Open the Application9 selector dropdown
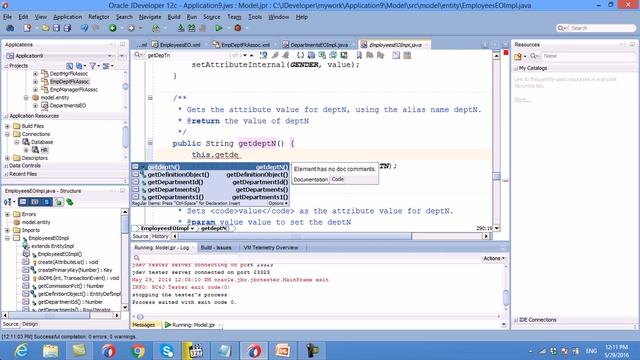The image size is (640, 360). click(109, 56)
